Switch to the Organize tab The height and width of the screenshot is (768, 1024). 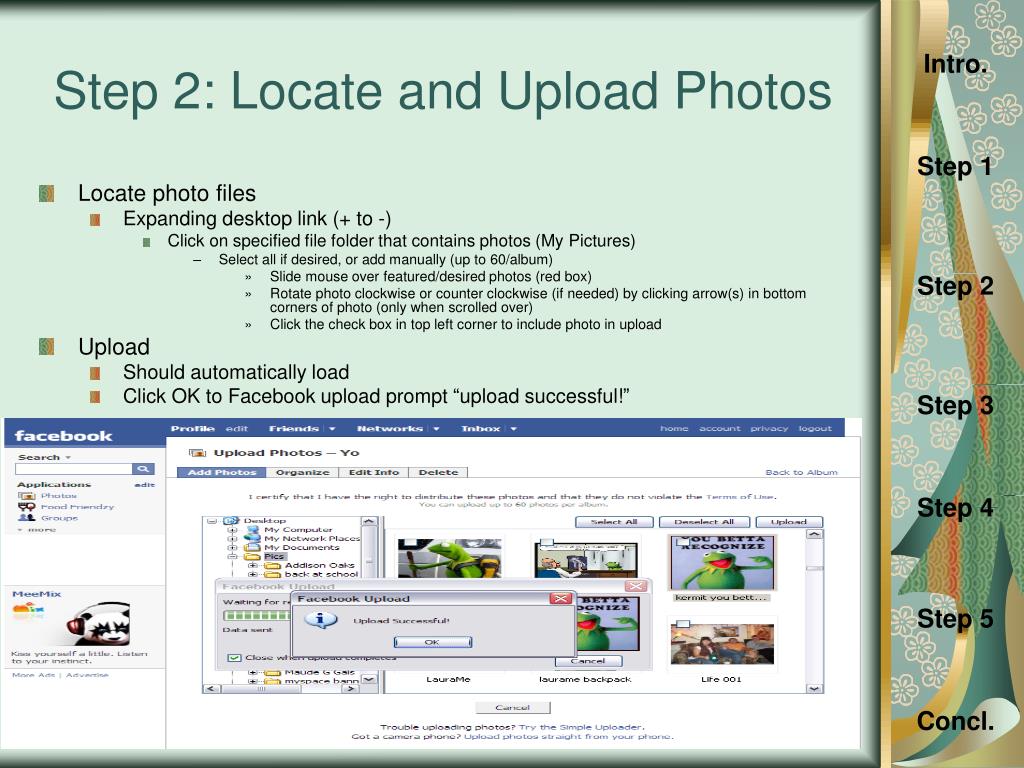pos(302,472)
